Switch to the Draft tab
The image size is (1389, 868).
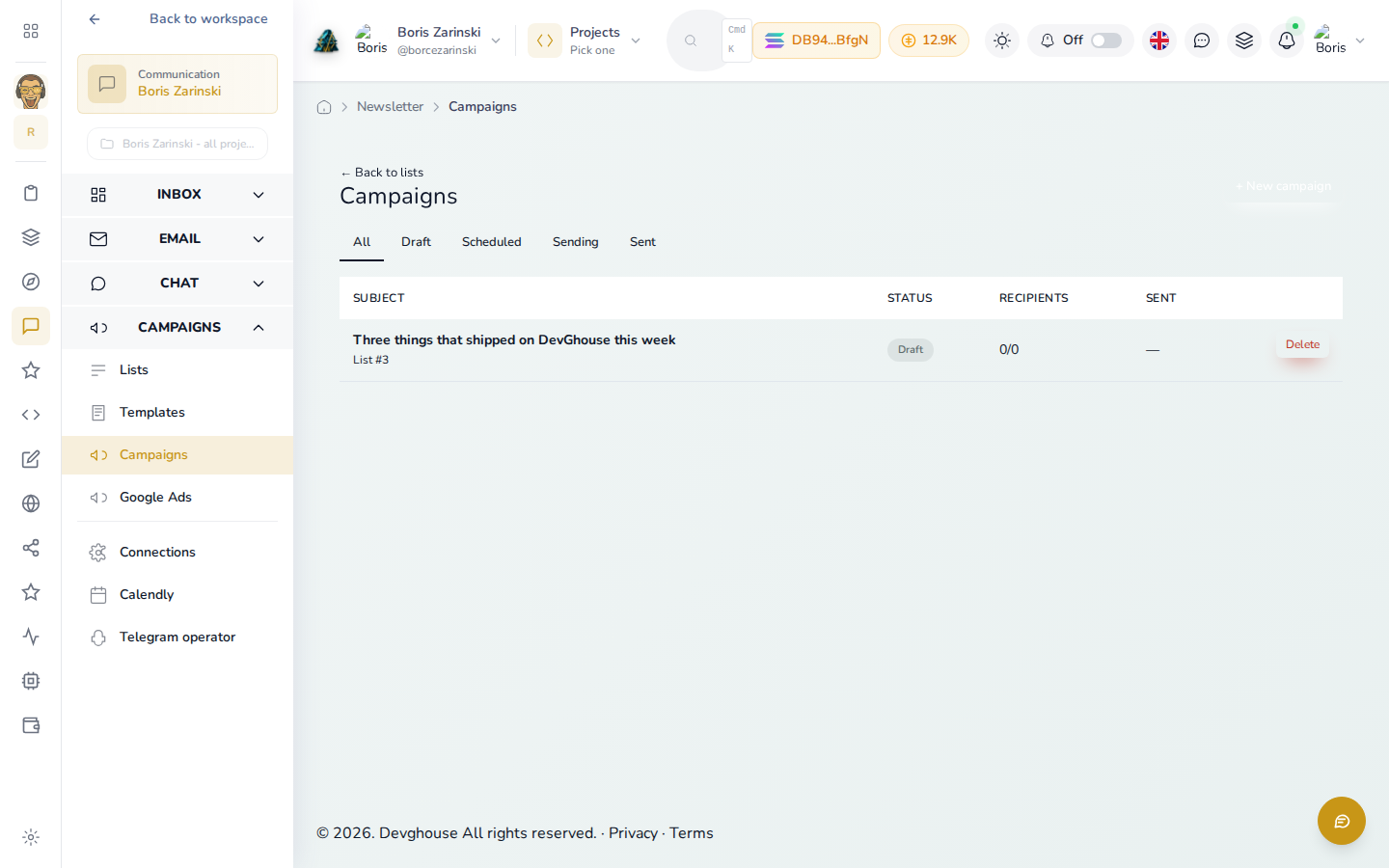[x=416, y=242]
